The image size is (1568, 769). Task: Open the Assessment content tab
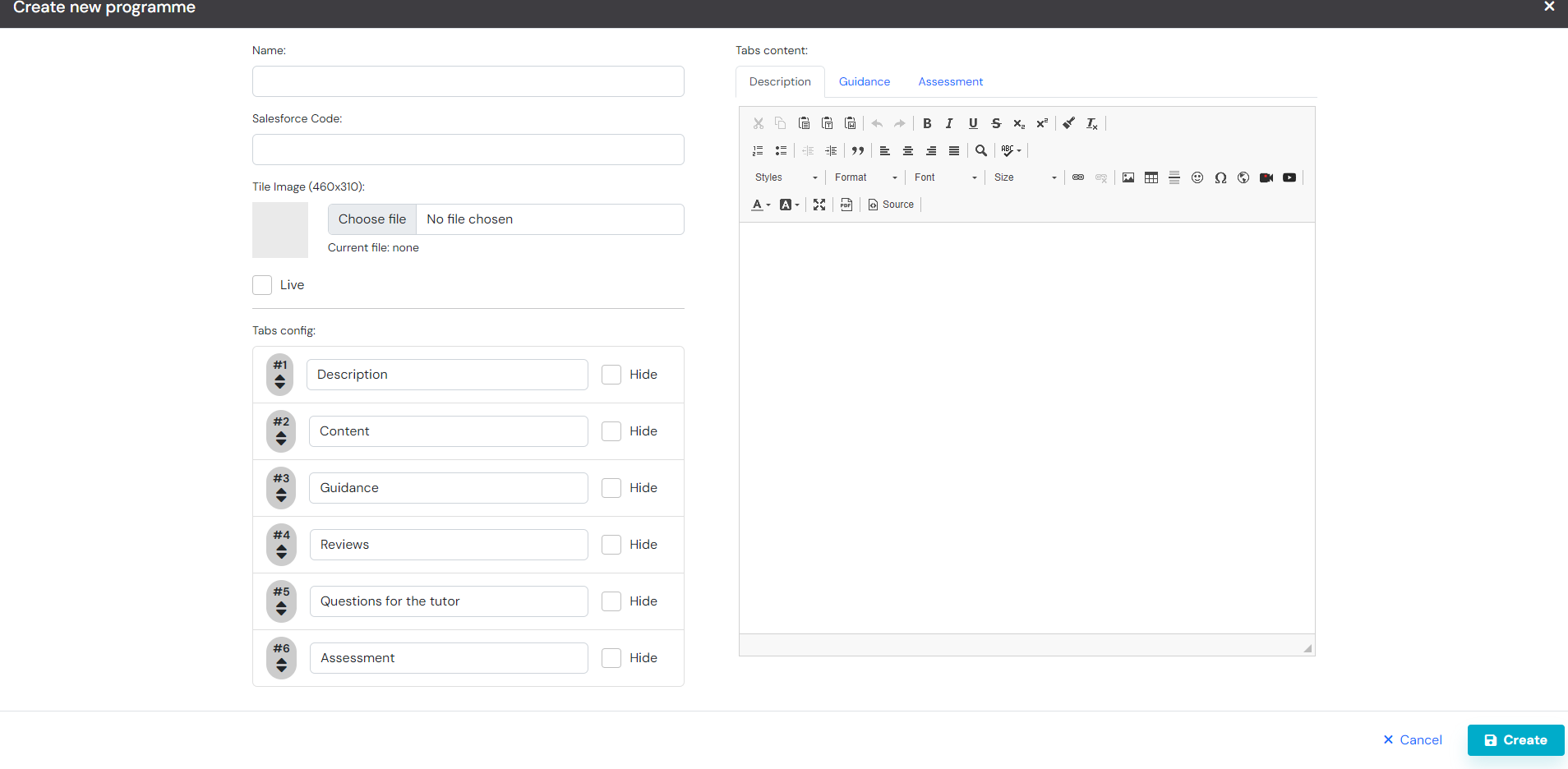951,81
